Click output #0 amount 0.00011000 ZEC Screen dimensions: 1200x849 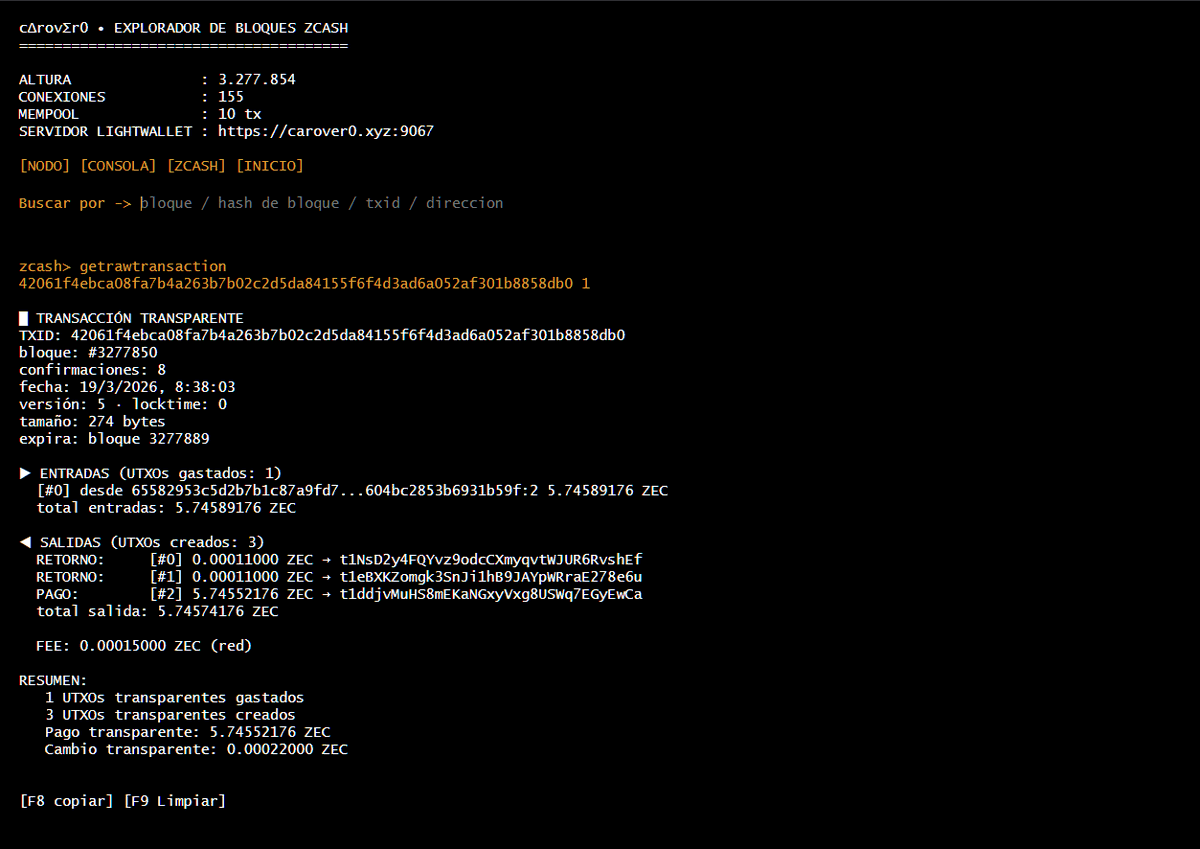pos(253,560)
